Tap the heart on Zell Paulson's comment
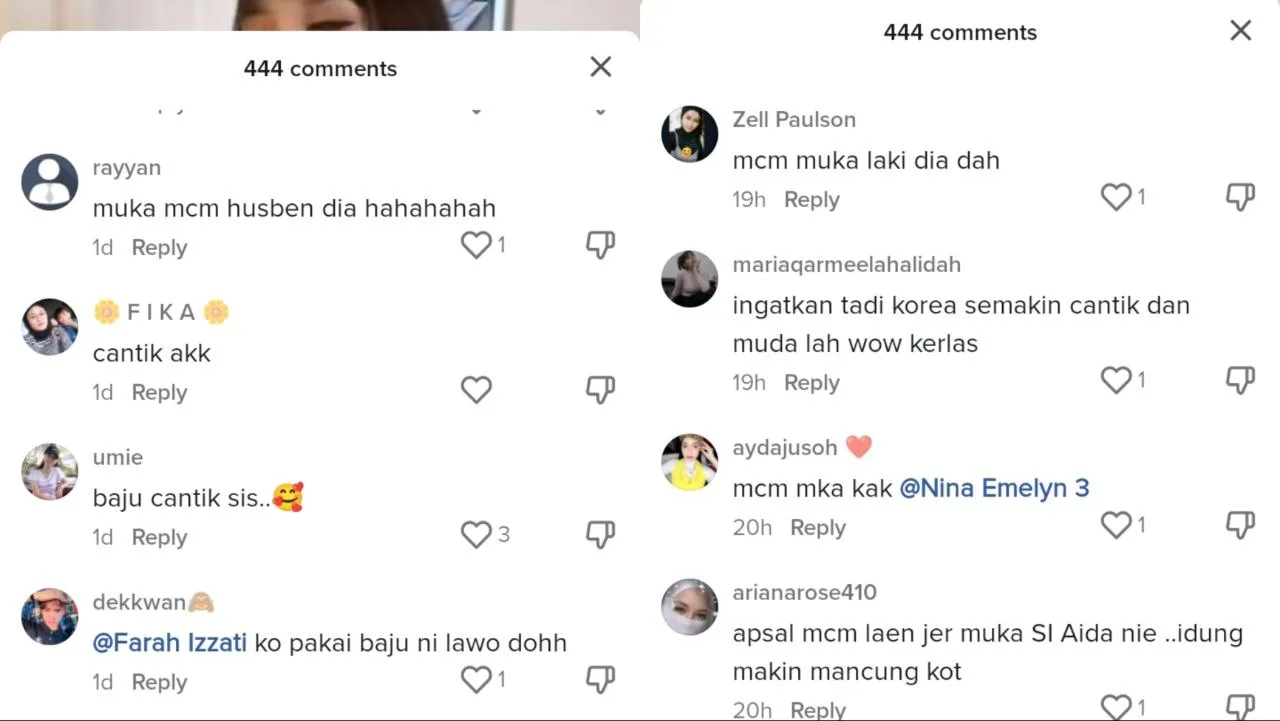The width and height of the screenshot is (1280, 721). [x=1116, y=197]
